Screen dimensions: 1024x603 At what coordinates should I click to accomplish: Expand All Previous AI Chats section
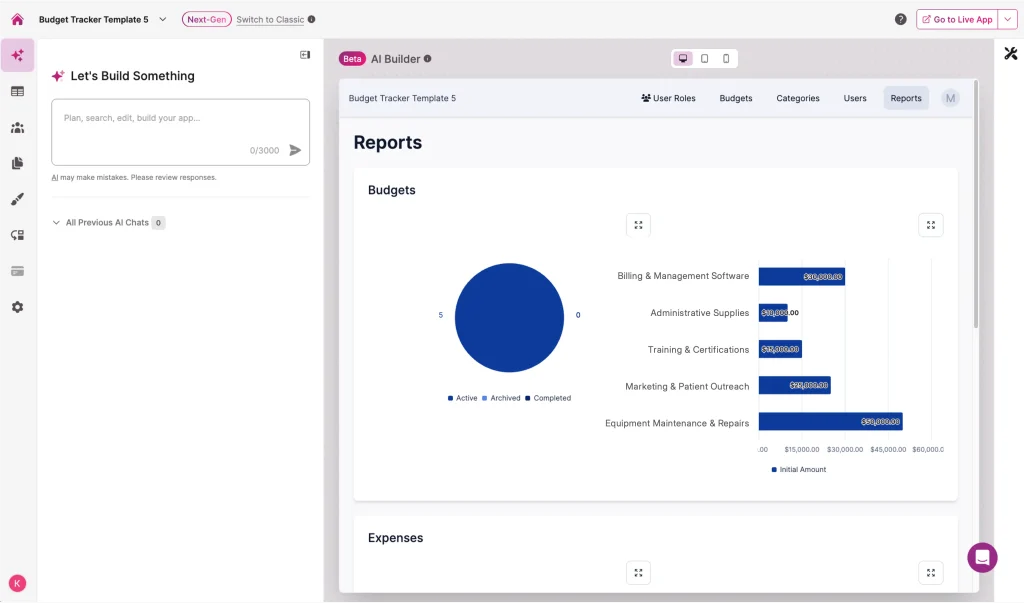56,223
